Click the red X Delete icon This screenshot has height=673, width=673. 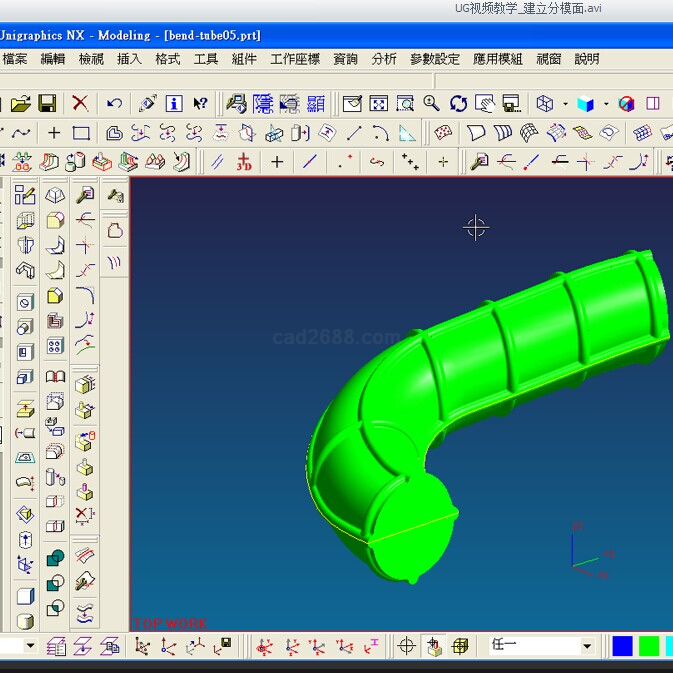pyautogui.click(x=80, y=103)
